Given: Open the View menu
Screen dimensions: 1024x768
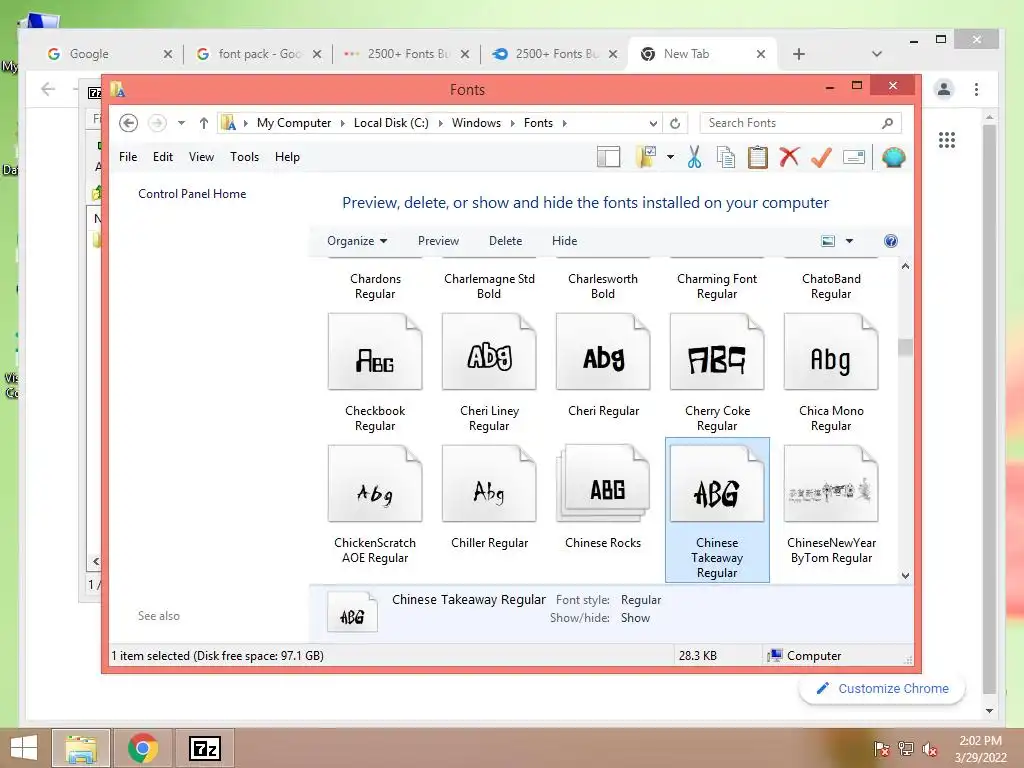Looking at the screenshot, I should (x=201, y=157).
